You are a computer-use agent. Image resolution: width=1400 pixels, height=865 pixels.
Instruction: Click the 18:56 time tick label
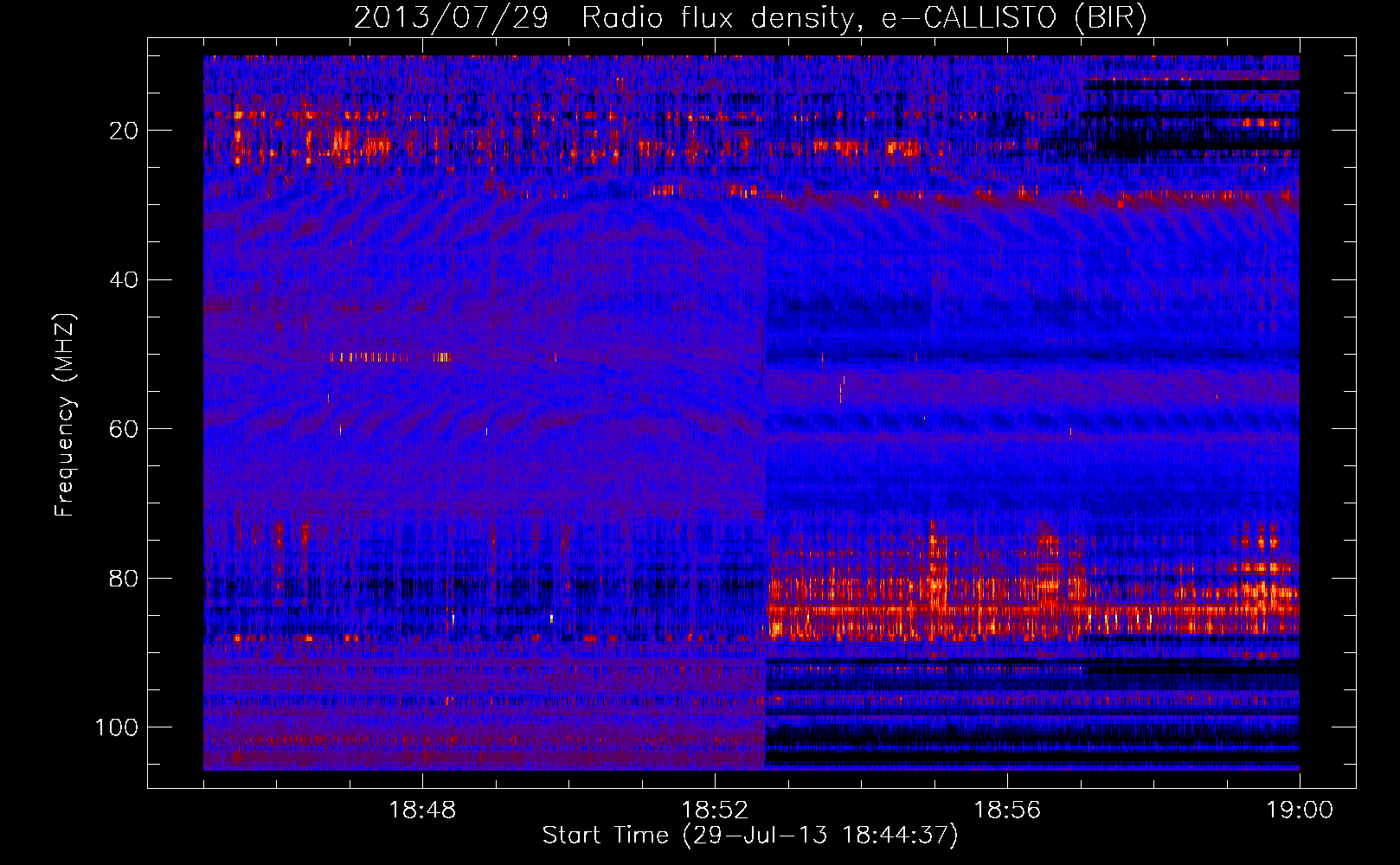(1007, 811)
